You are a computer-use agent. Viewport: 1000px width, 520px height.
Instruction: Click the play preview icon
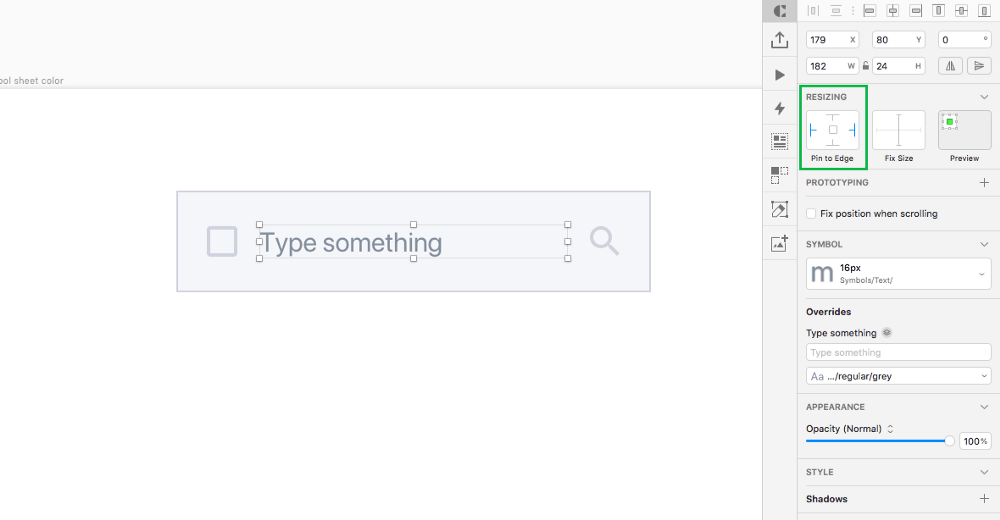click(779, 75)
